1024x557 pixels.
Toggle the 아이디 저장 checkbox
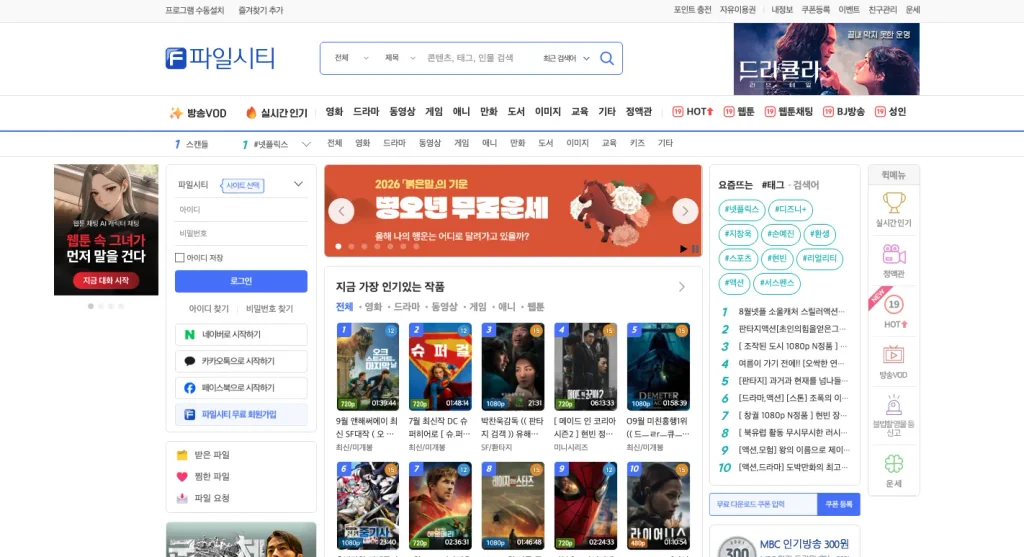tap(180, 258)
